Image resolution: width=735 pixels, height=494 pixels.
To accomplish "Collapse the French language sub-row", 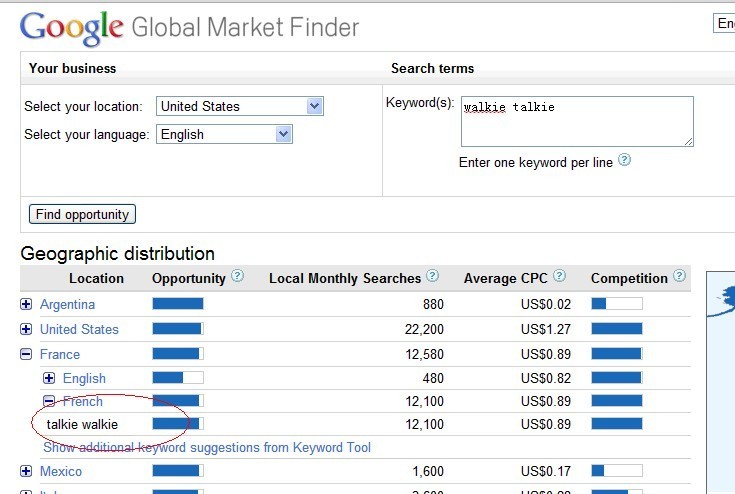I will tap(49, 401).
